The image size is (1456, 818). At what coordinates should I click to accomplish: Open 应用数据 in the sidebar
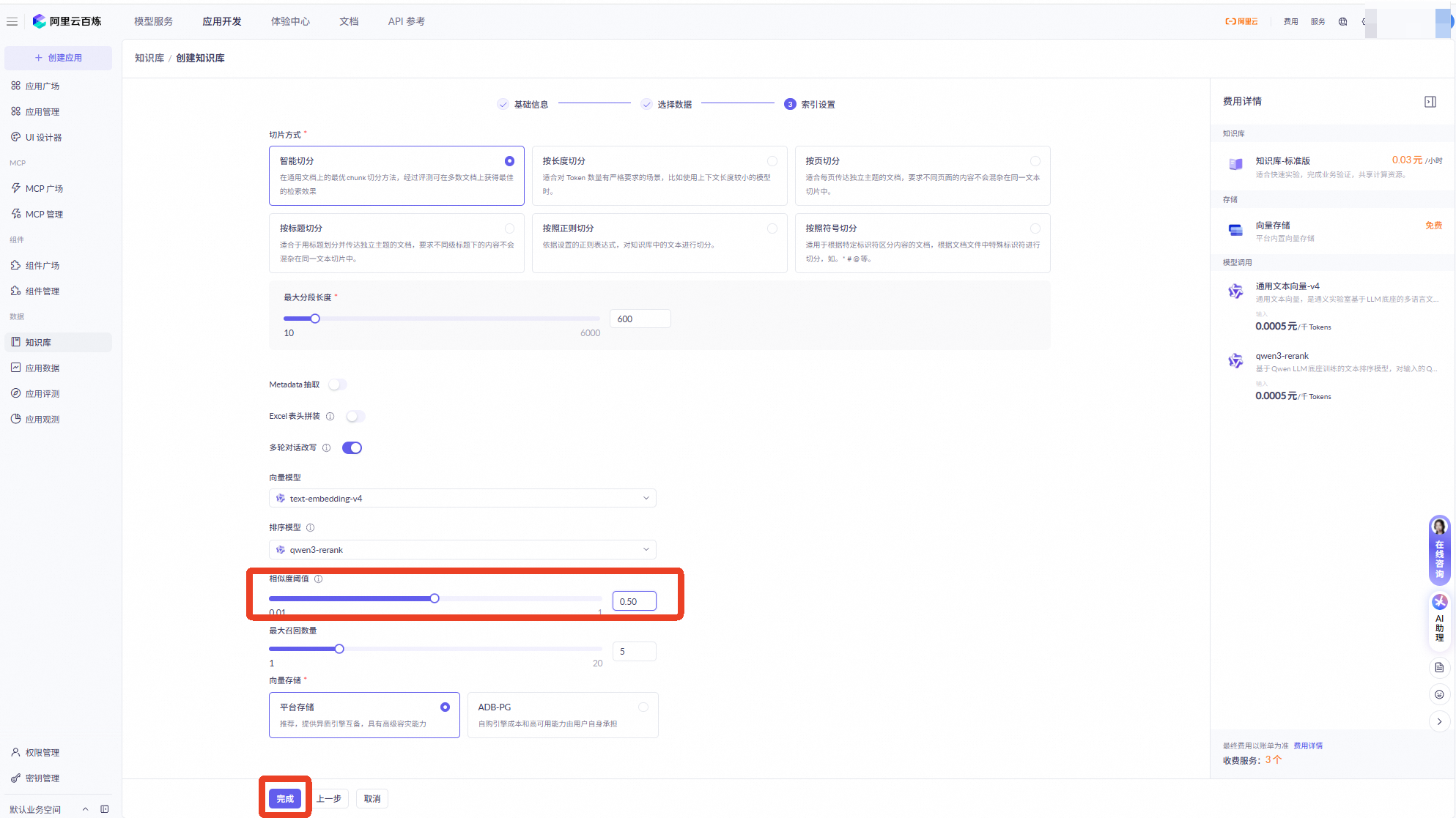43,368
